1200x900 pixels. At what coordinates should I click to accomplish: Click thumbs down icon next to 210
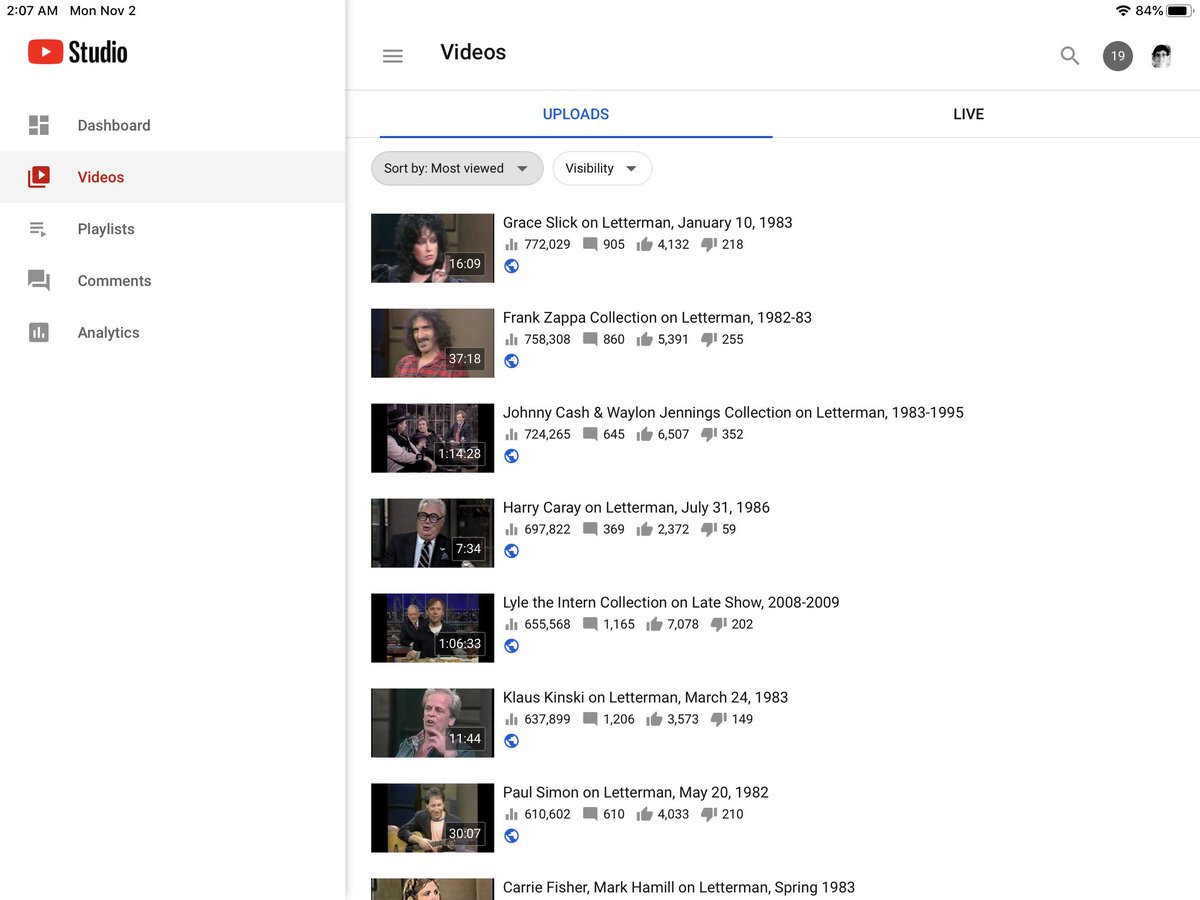[709, 814]
